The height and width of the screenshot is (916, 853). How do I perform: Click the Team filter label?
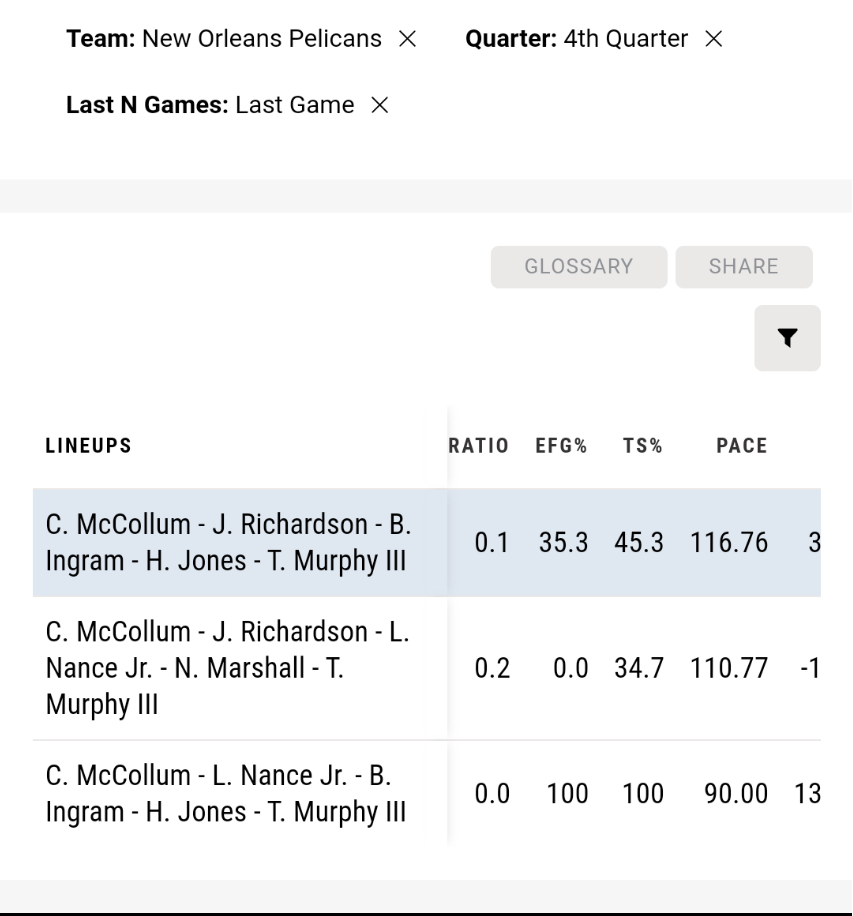point(100,39)
